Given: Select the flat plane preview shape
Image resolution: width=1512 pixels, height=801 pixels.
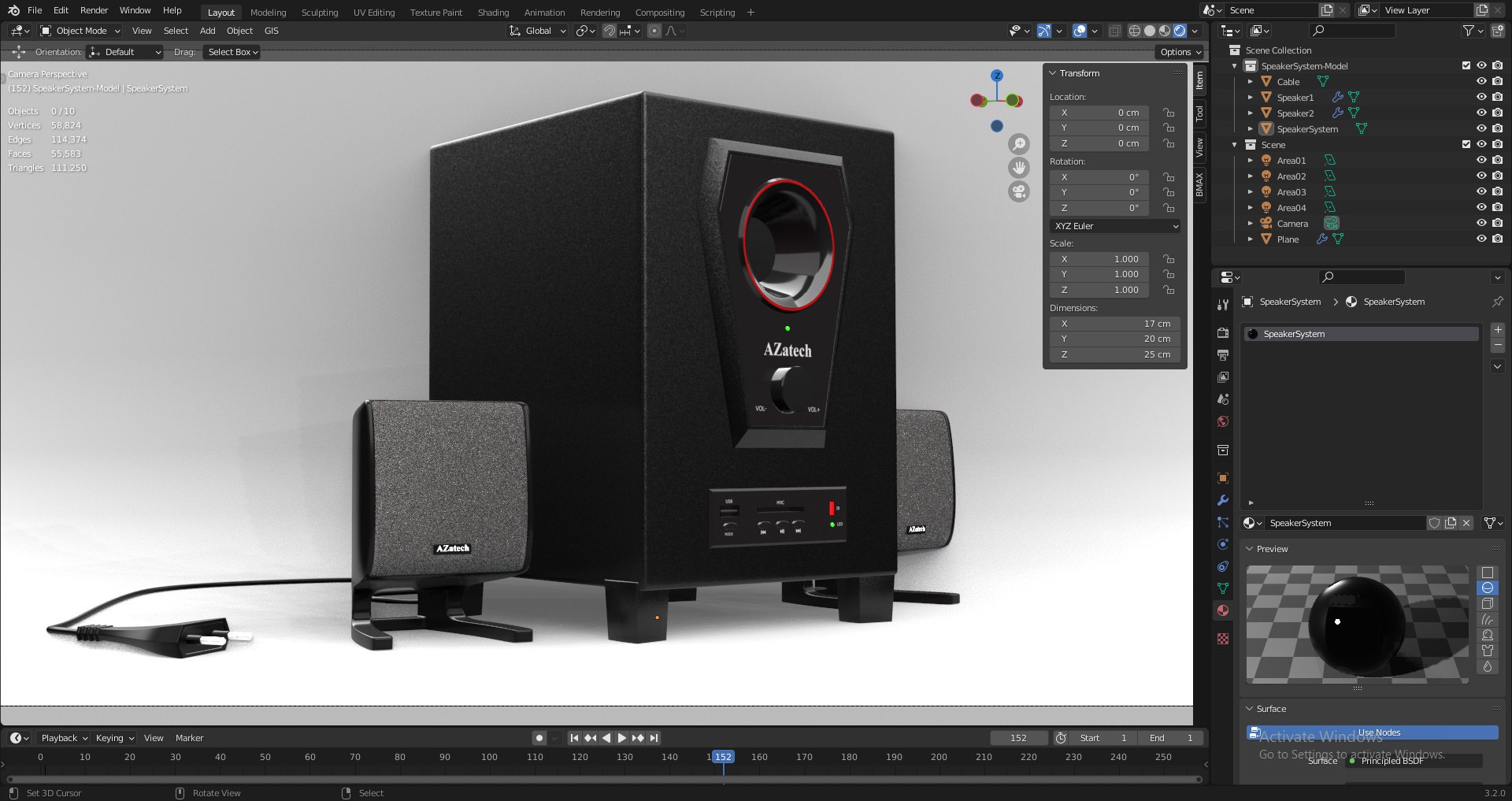Looking at the screenshot, I should pos(1488,573).
